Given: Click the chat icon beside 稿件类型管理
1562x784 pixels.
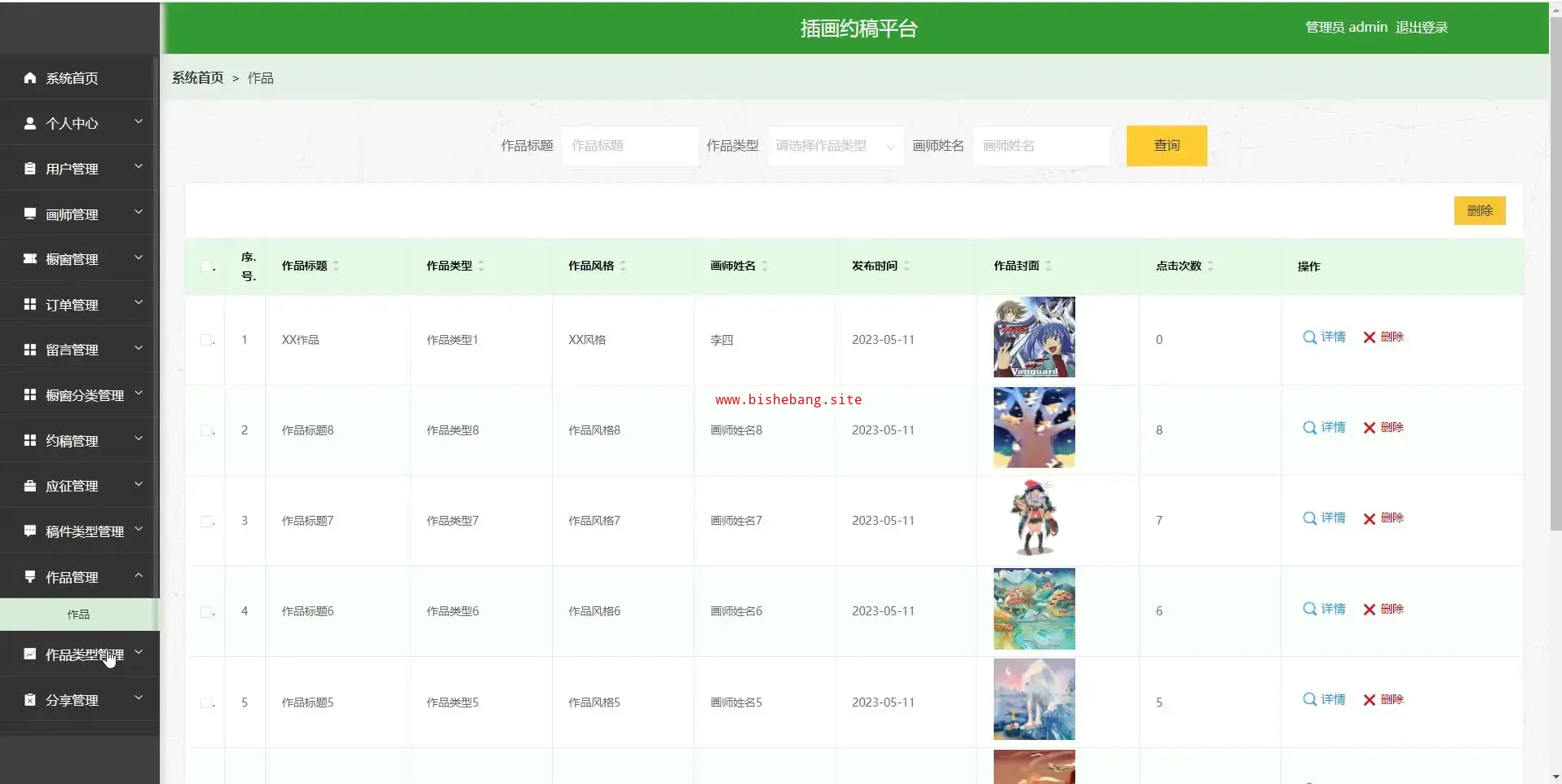Looking at the screenshot, I should tap(30, 531).
